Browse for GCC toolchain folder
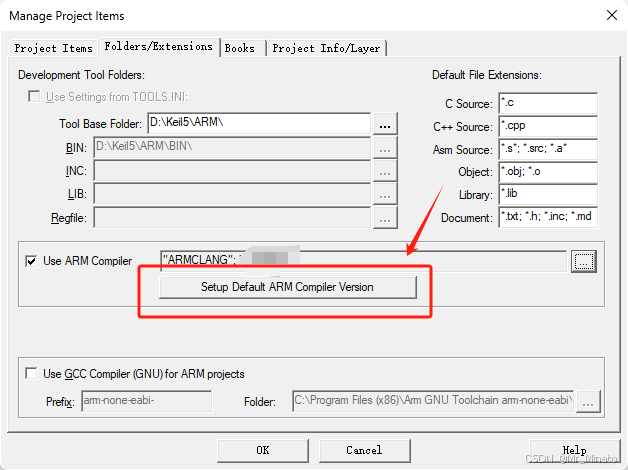Viewport: 628px width, 470px height. (x=588, y=401)
